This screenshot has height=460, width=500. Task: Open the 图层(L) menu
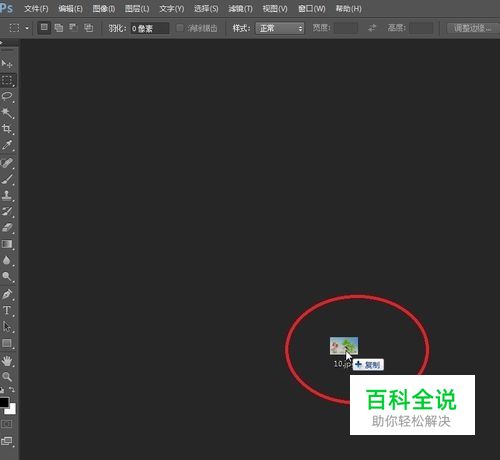pyautogui.click(x=137, y=9)
